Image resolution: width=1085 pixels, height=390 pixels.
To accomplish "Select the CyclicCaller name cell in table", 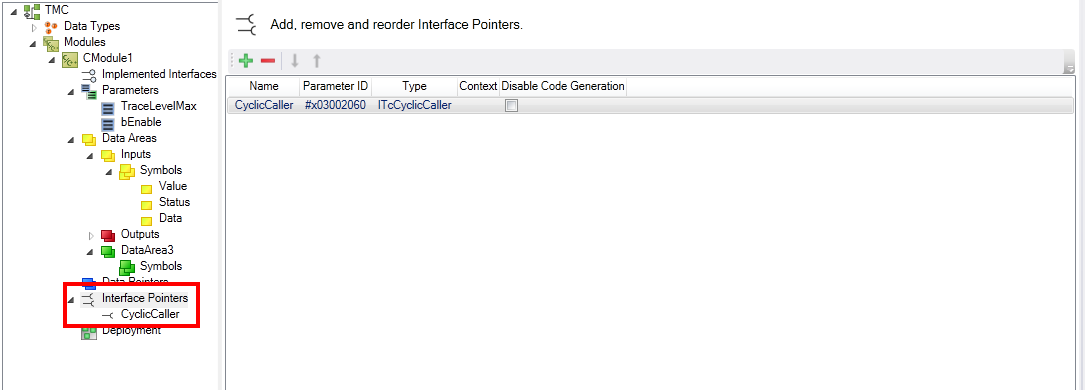I will [x=264, y=106].
